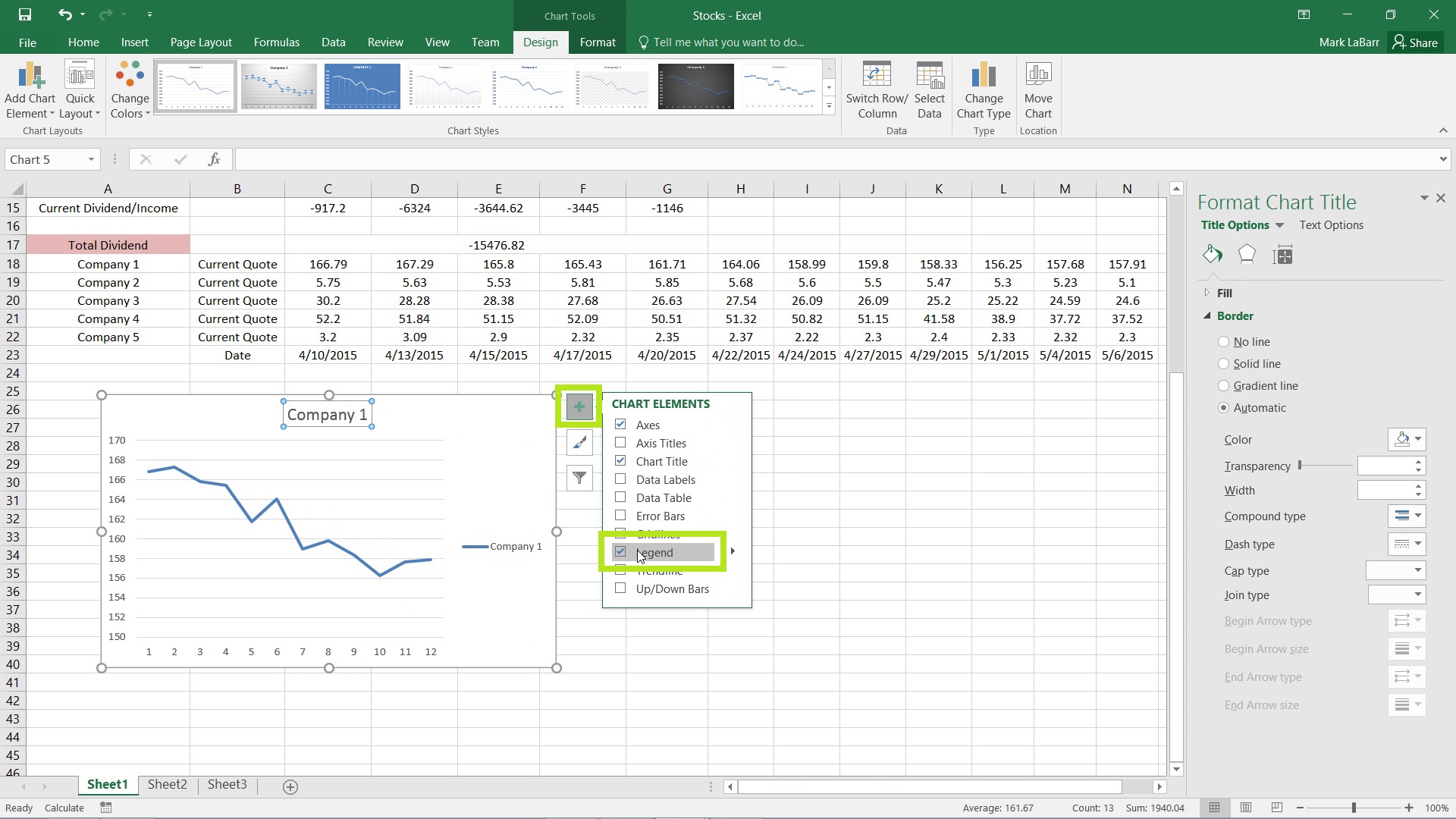Click the Format Chart Title fill icon

pyautogui.click(x=1212, y=255)
